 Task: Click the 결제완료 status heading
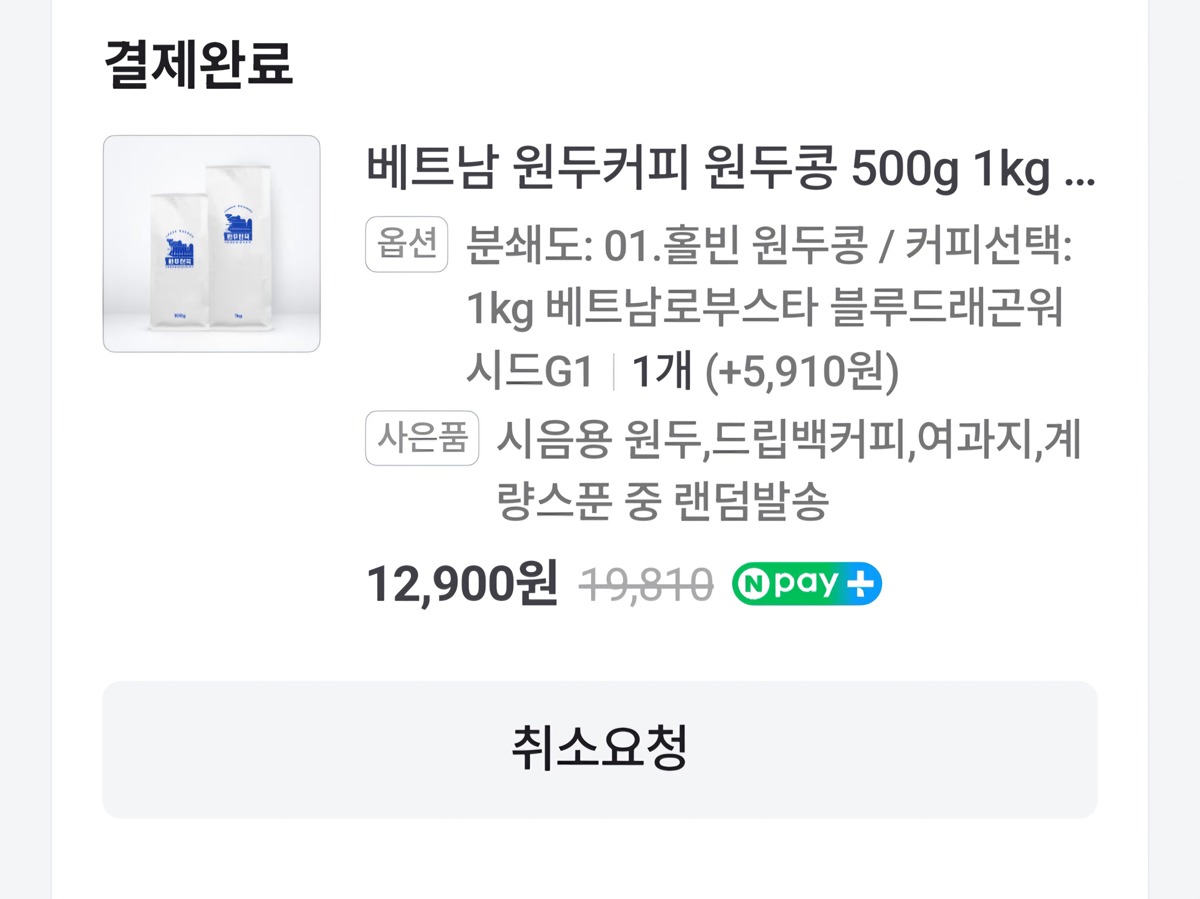point(198,63)
